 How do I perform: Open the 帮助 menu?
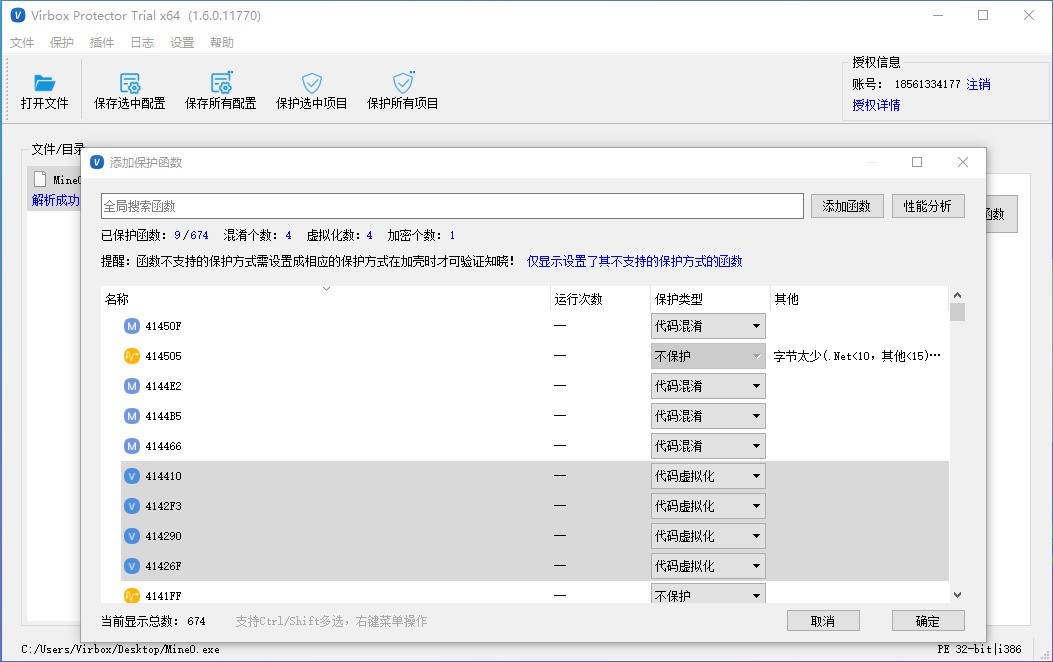coord(222,42)
